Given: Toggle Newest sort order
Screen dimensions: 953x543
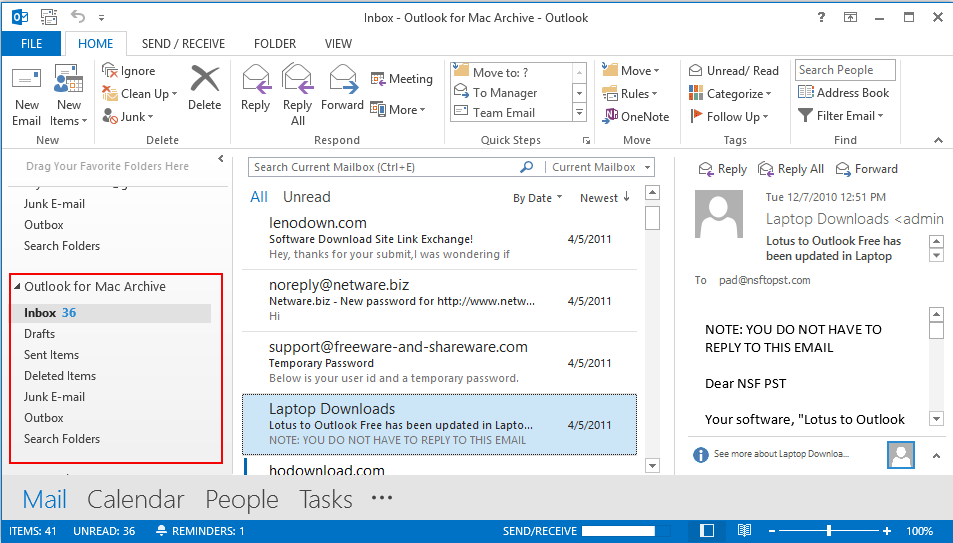Looking at the screenshot, I should tap(605, 198).
